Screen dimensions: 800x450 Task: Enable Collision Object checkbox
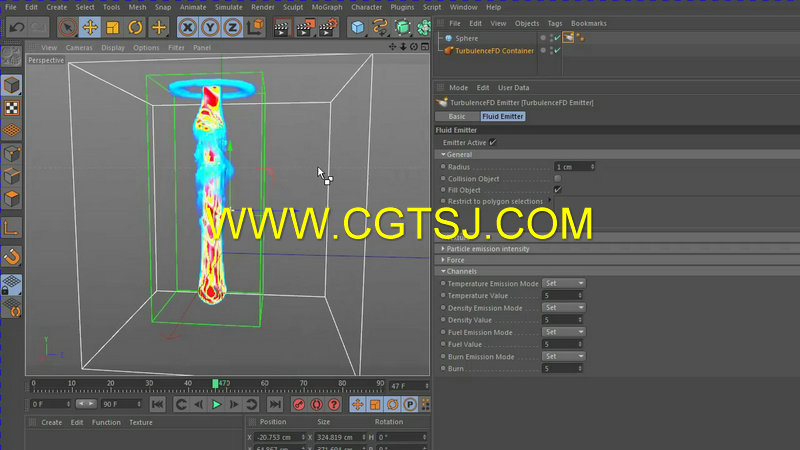tap(558, 179)
